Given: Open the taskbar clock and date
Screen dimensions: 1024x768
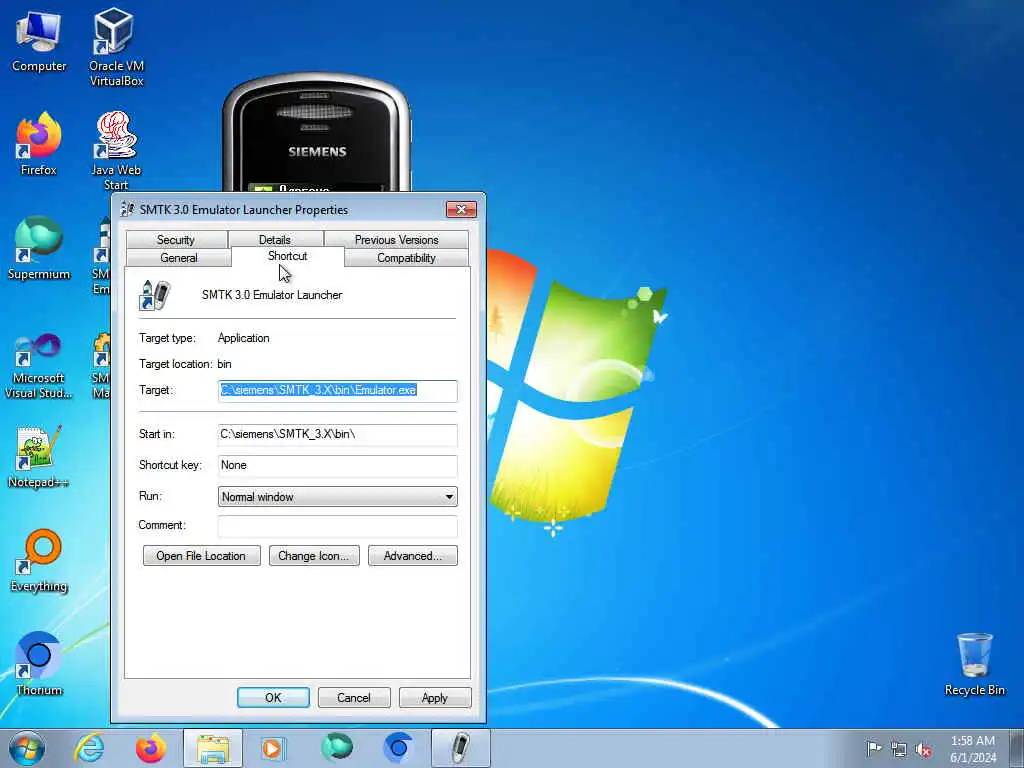Looking at the screenshot, I should pos(973,749).
